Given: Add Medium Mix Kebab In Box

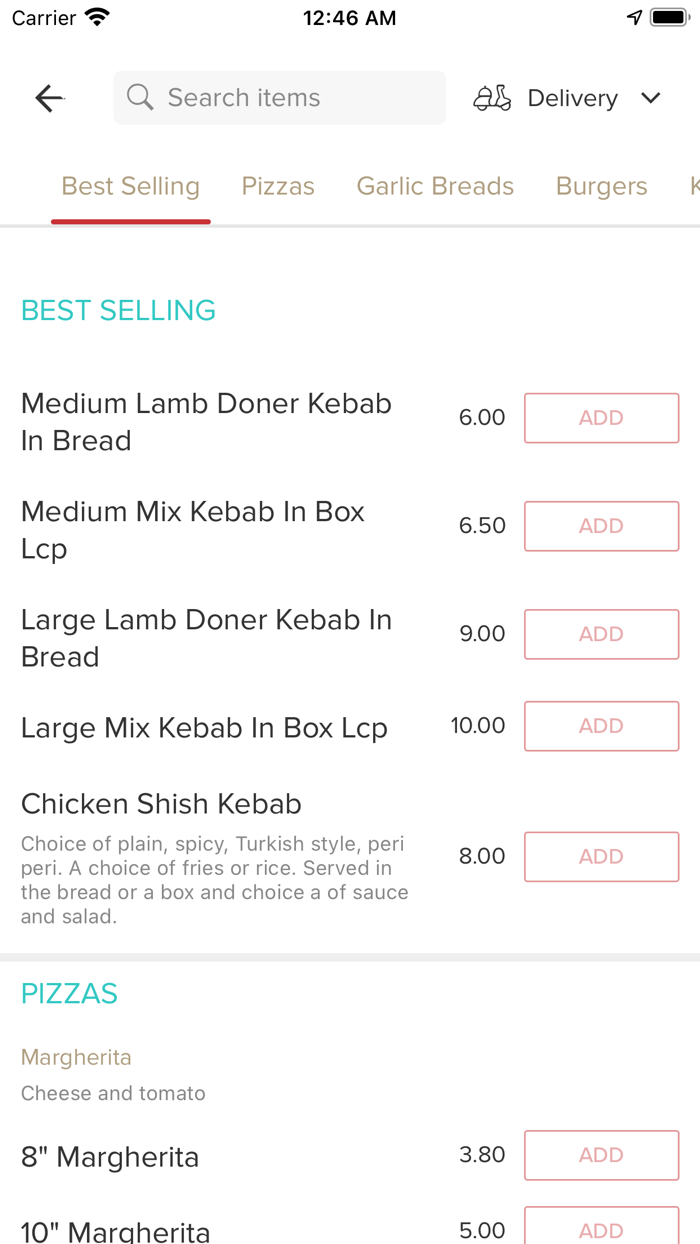Looking at the screenshot, I should tap(601, 526).
